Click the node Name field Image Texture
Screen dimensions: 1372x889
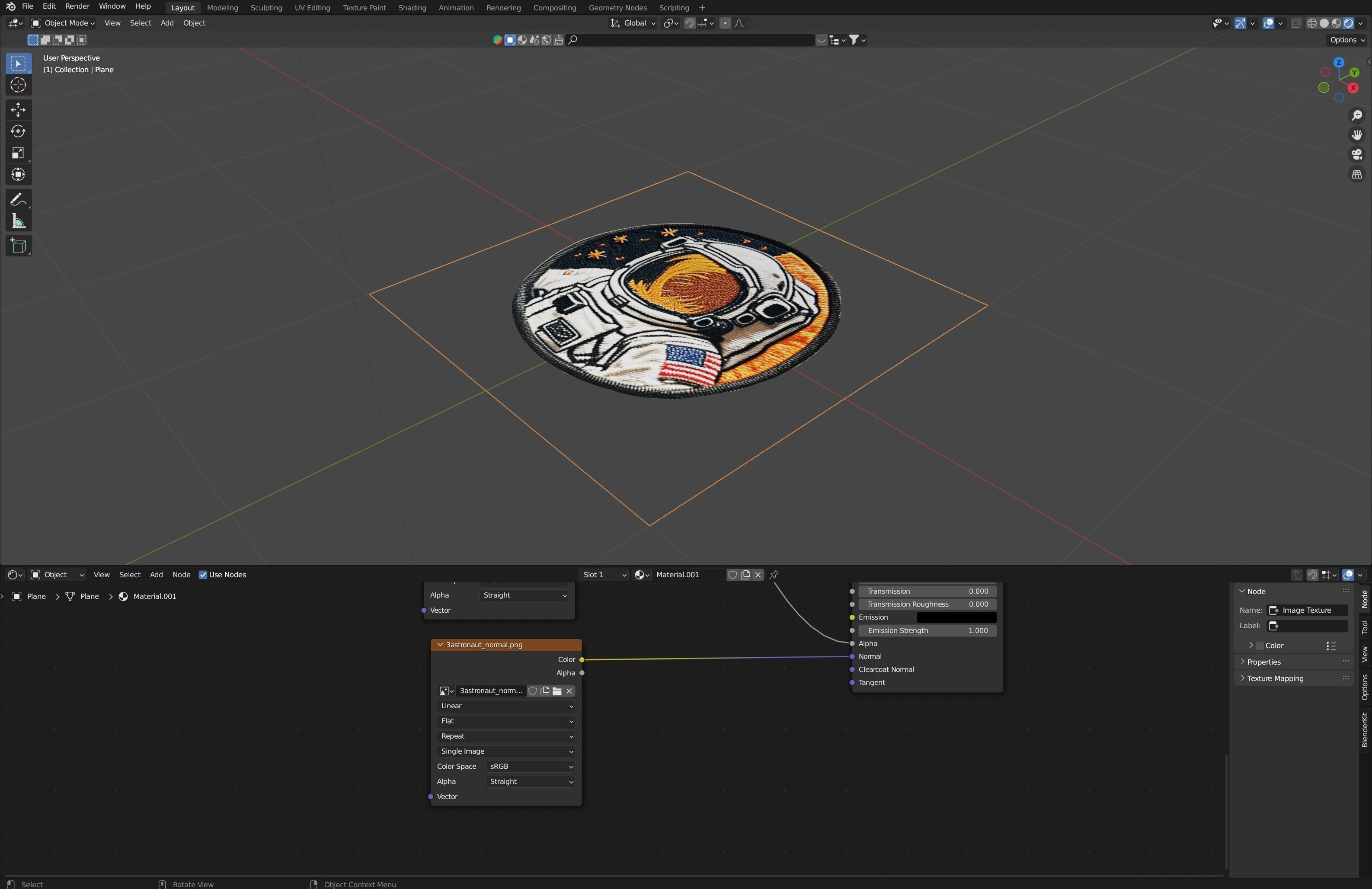point(1307,611)
